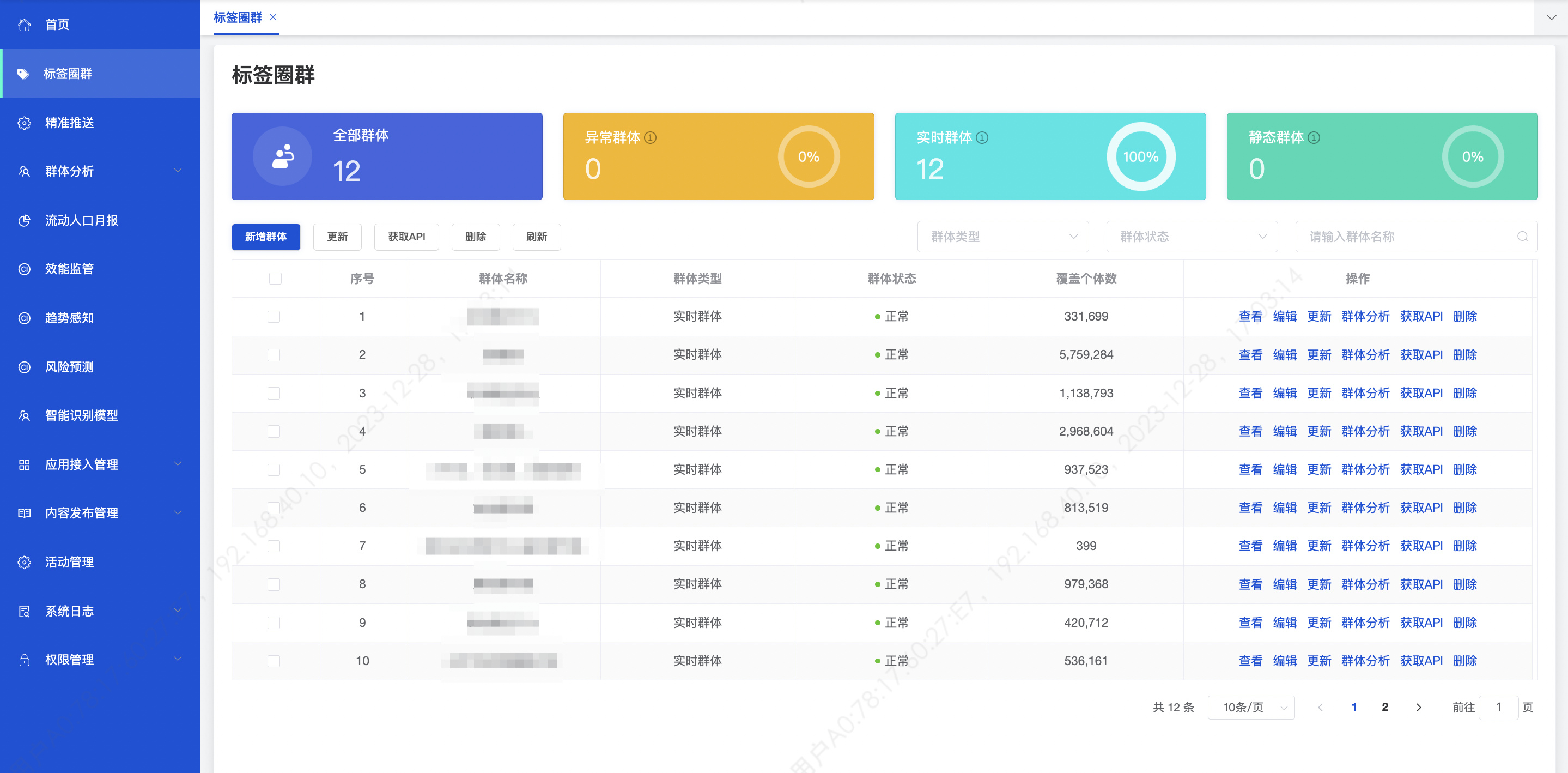Click the 0% progress ring on 静态群体
Screen dimensions: 1568x773
pyautogui.click(x=1473, y=156)
